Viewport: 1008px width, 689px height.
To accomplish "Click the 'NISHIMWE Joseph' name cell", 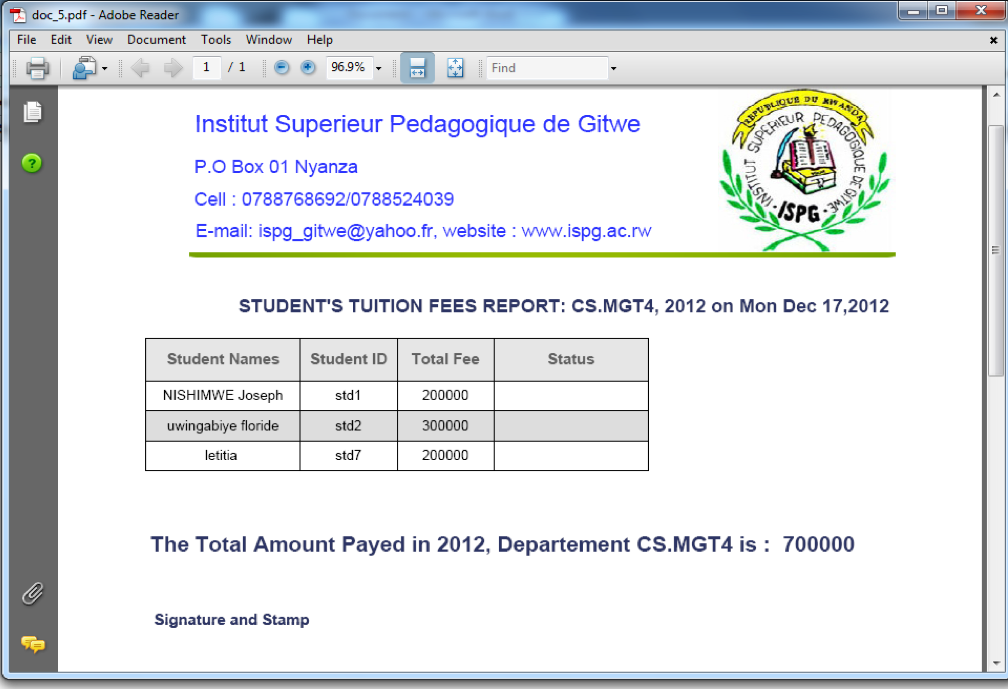I will (222, 395).
